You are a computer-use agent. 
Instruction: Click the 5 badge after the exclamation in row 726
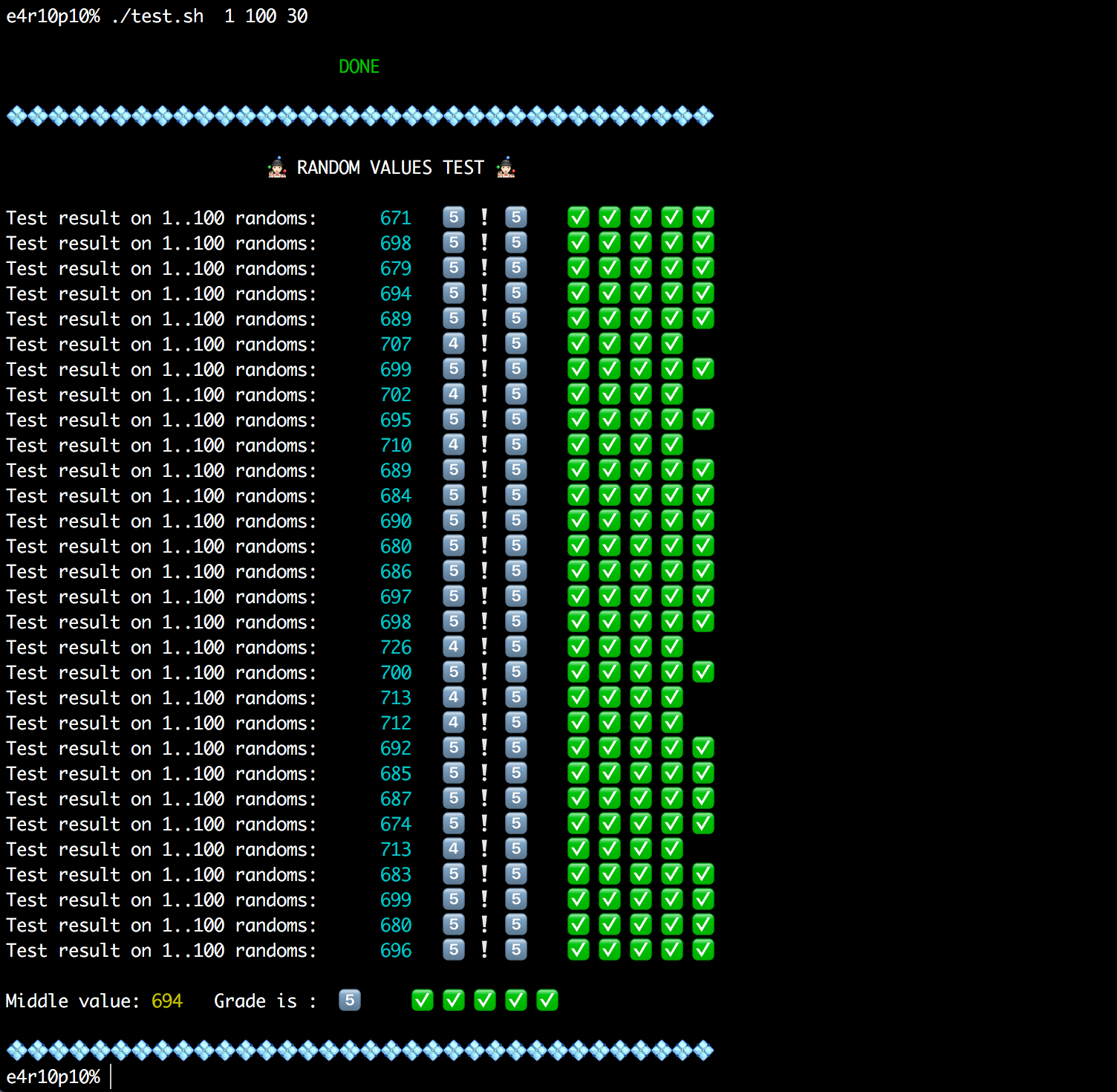516,646
